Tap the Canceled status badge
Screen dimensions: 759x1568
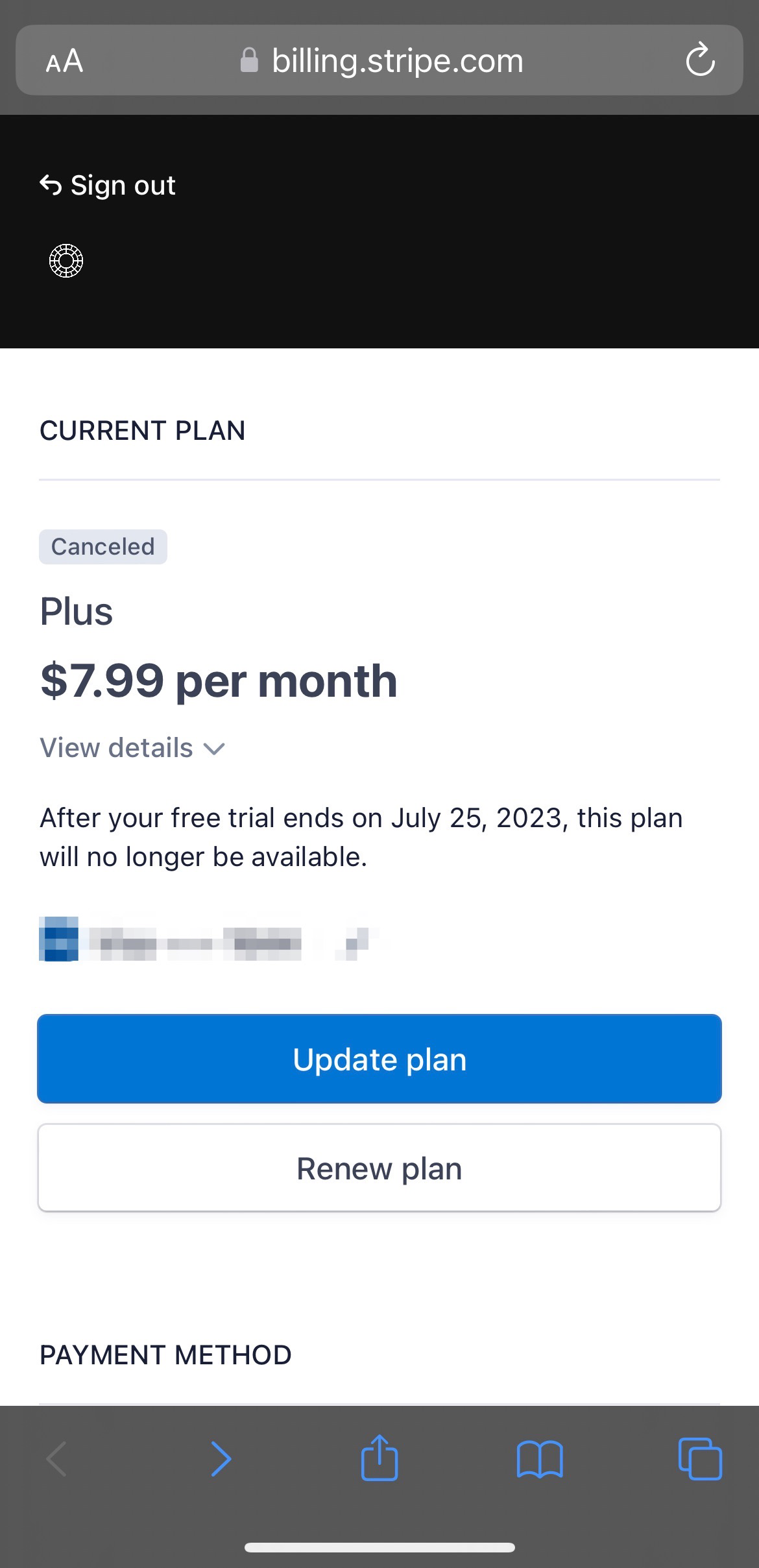[103, 547]
